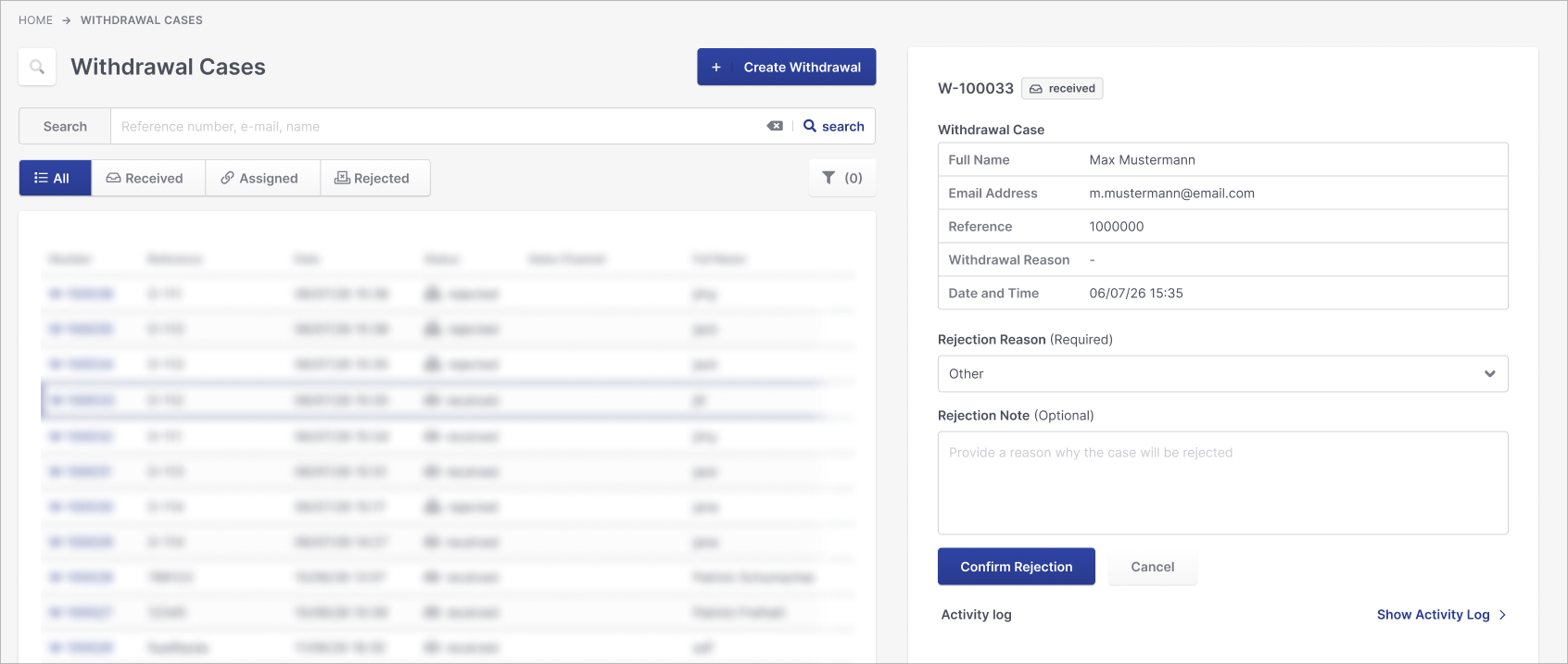Focus the Rejection Note text area
The image size is (1568, 664).
1222,482
